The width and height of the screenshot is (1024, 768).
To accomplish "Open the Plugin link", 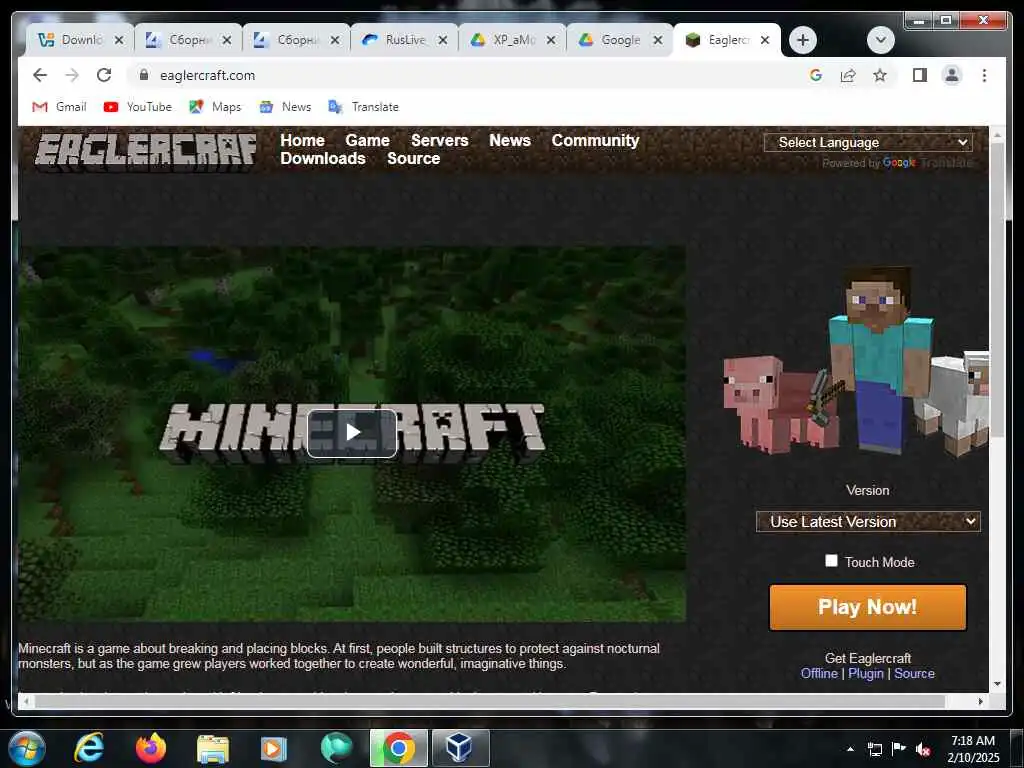I will click(x=866, y=673).
